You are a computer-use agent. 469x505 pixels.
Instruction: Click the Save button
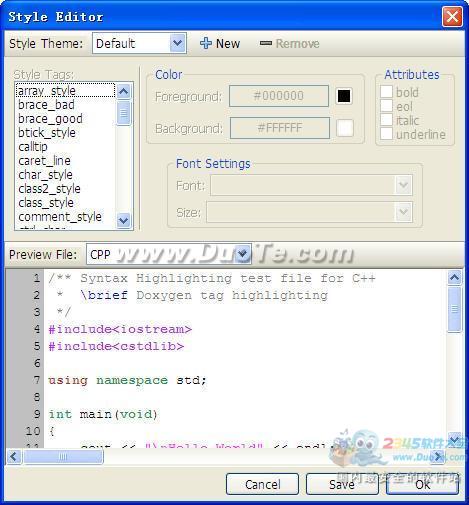[342, 484]
